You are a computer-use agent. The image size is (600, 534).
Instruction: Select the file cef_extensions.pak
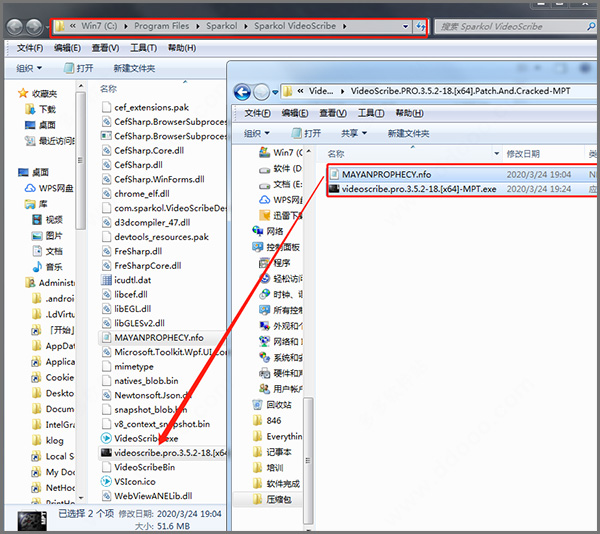pyautogui.click(x=145, y=107)
